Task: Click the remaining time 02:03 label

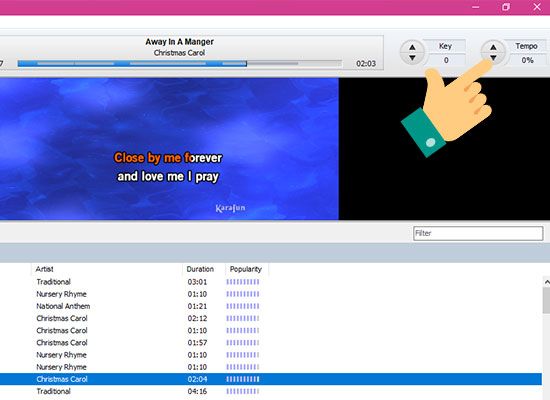Action: tap(366, 64)
